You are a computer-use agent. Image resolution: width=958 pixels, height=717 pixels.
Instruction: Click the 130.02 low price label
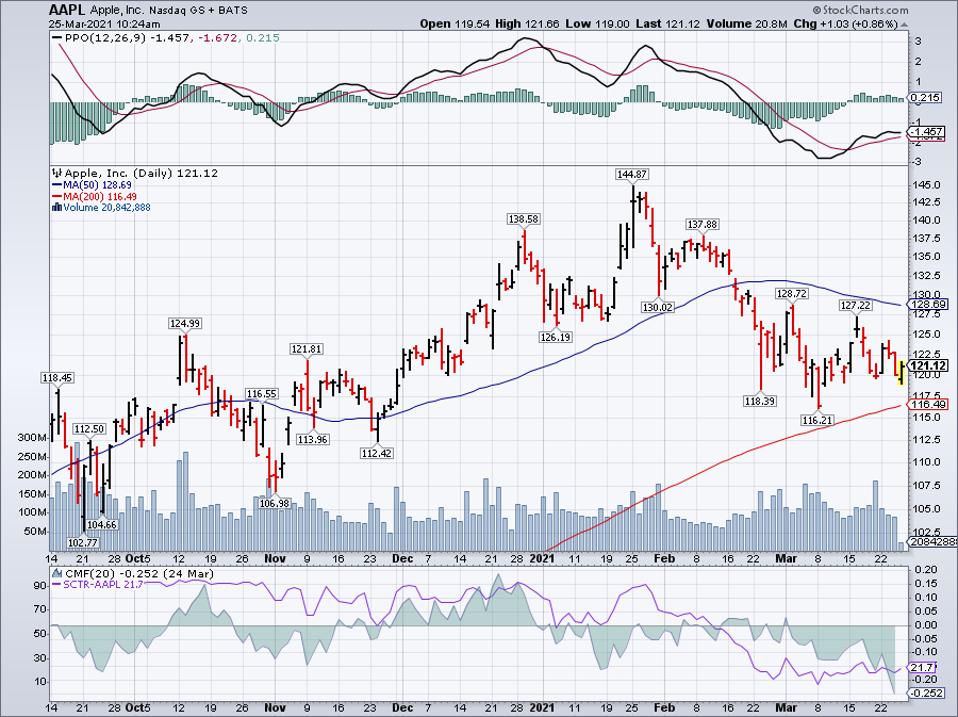coord(658,307)
